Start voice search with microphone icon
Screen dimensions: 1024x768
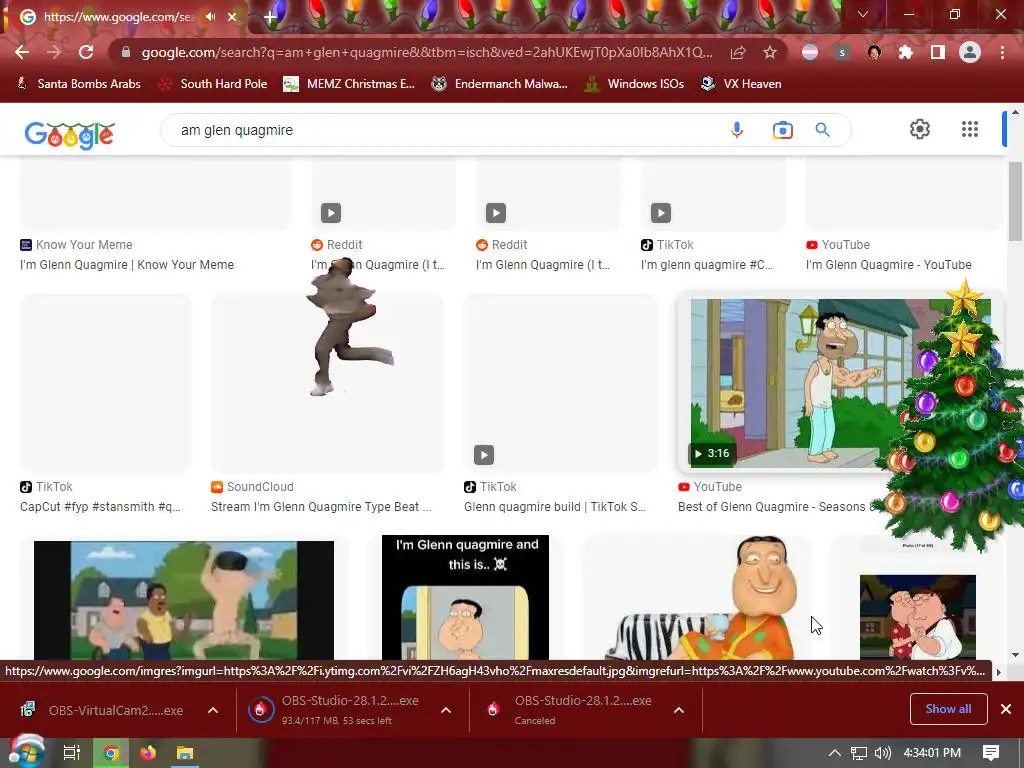737,130
